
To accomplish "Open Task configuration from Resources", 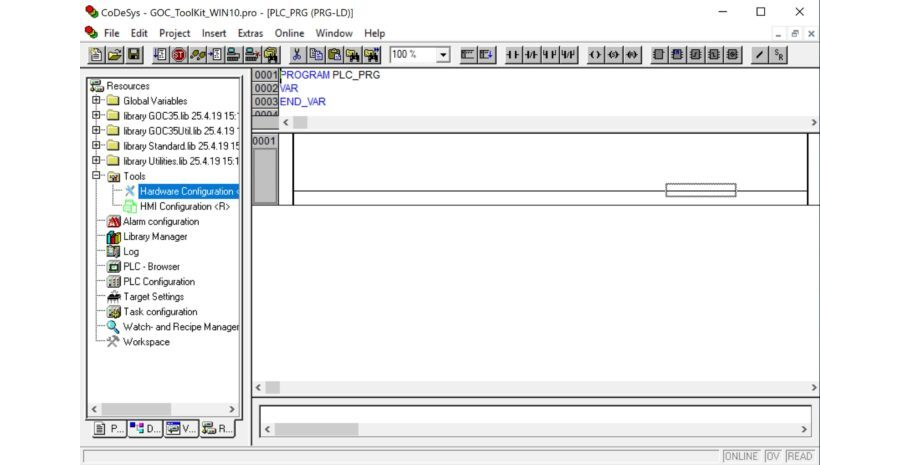I will point(160,312).
